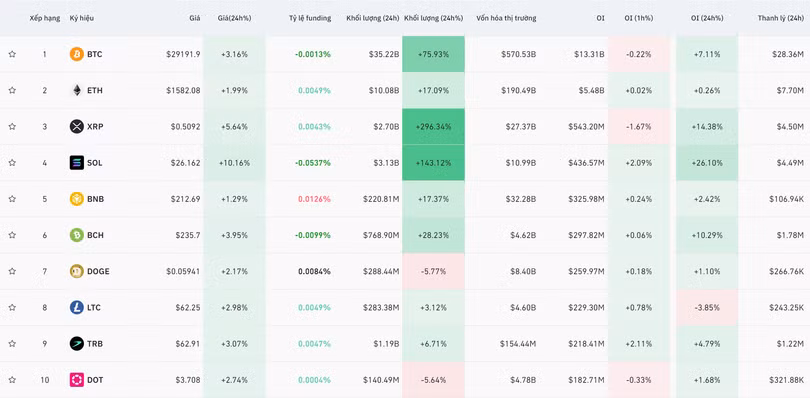
Task: Click DOT volume $140.49M
Action: click(381, 380)
